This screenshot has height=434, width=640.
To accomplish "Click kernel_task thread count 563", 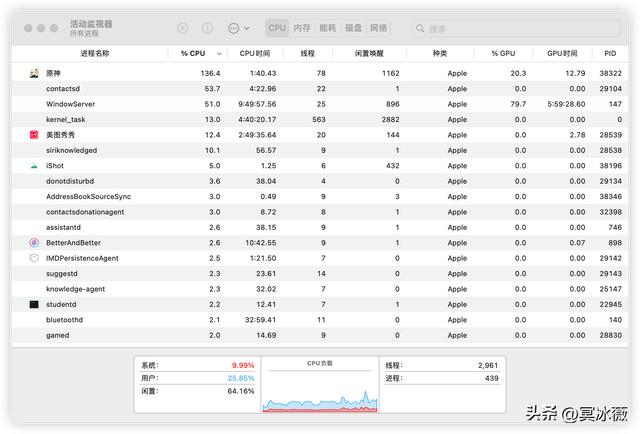I will point(319,120).
